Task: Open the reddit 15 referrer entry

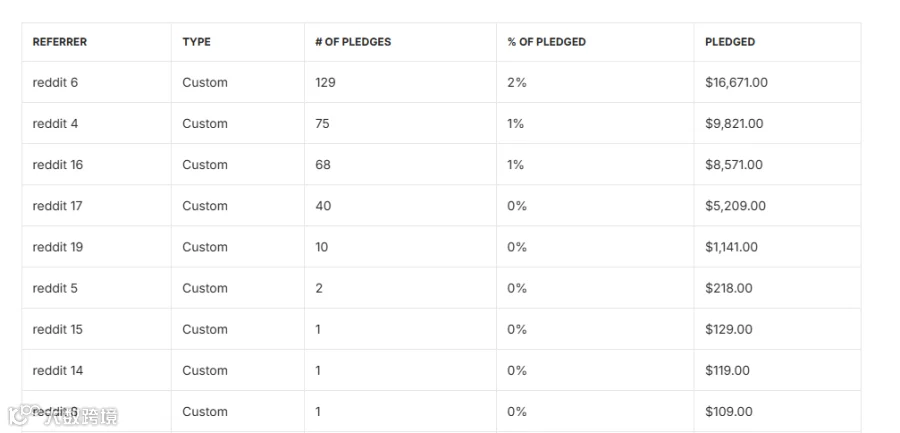Action: click(x=57, y=329)
